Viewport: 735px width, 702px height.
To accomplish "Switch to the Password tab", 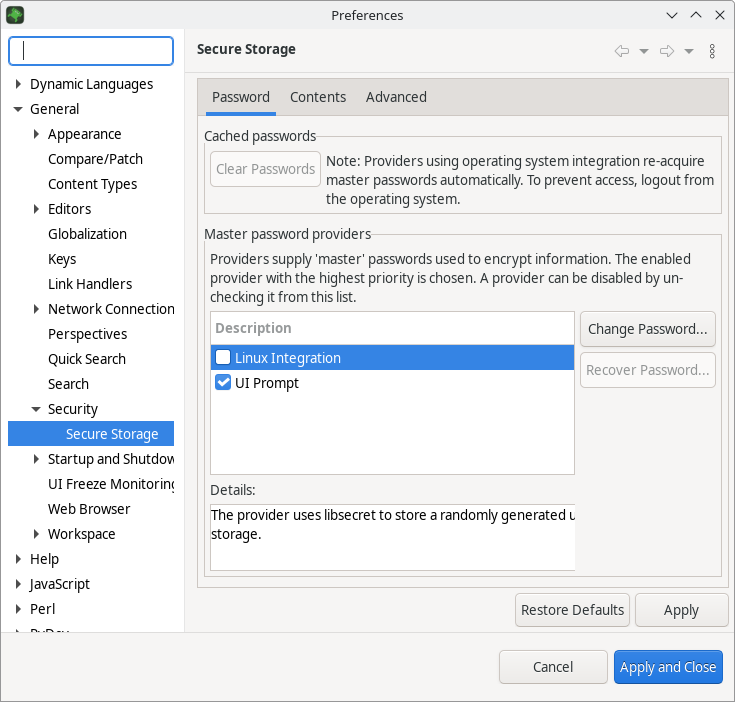I will (x=240, y=97).
